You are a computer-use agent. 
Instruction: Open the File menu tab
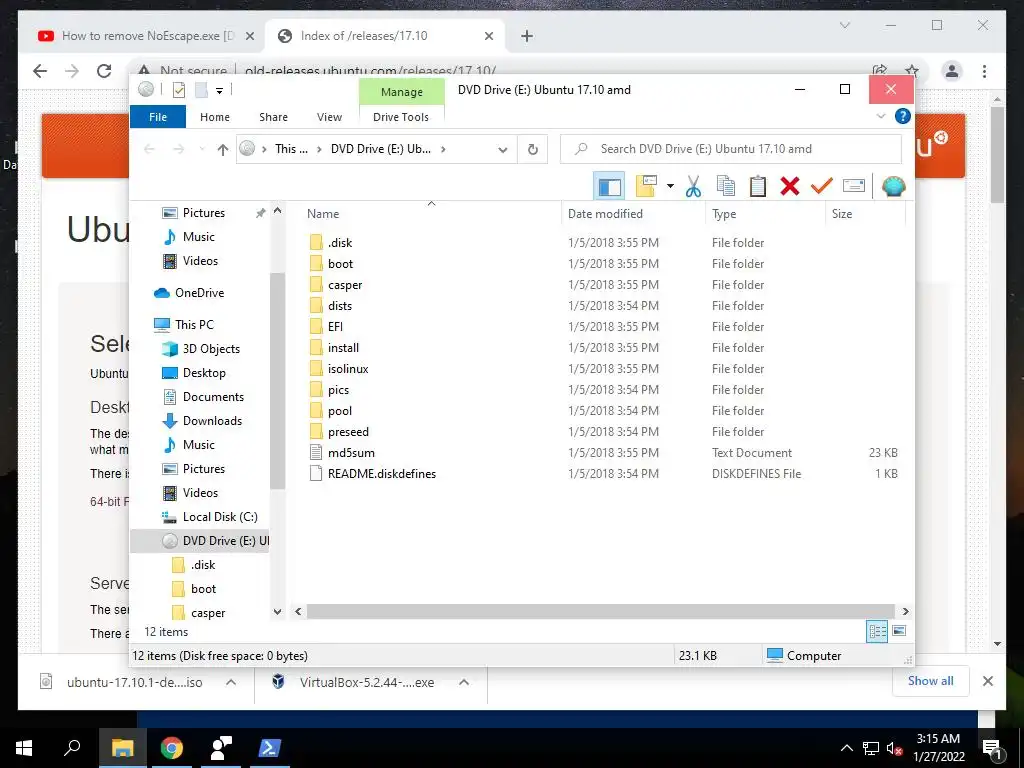click(158, 117)
